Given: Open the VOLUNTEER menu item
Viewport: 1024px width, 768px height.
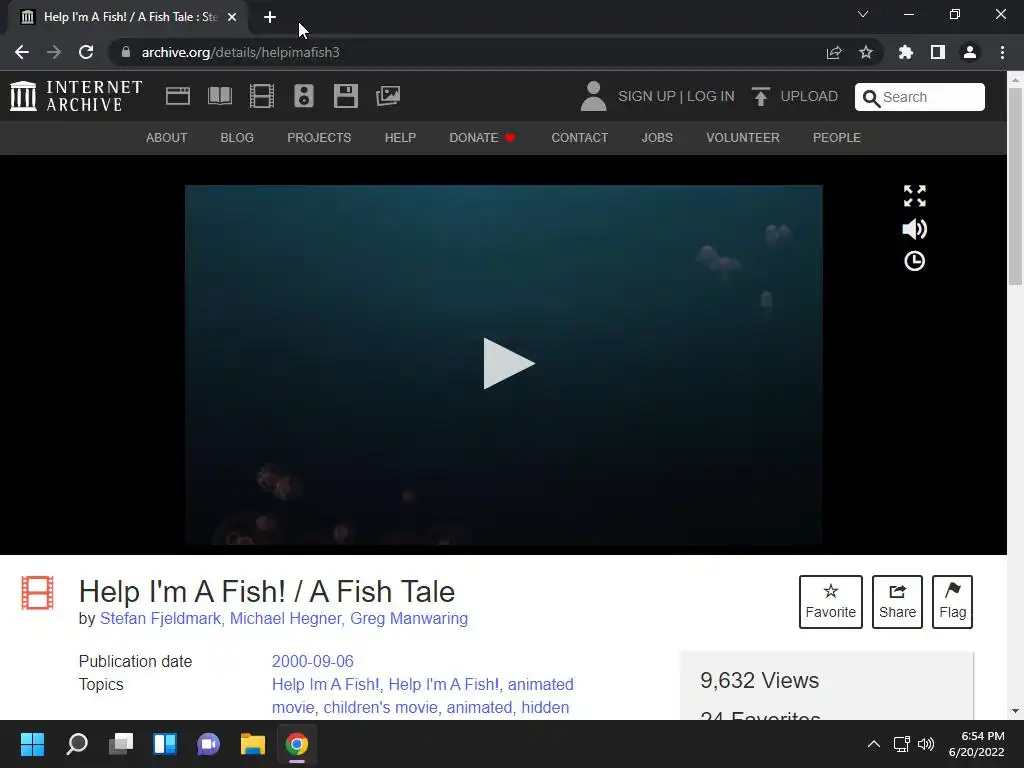Looking at the screenshot, I should [x=743, y=138].
